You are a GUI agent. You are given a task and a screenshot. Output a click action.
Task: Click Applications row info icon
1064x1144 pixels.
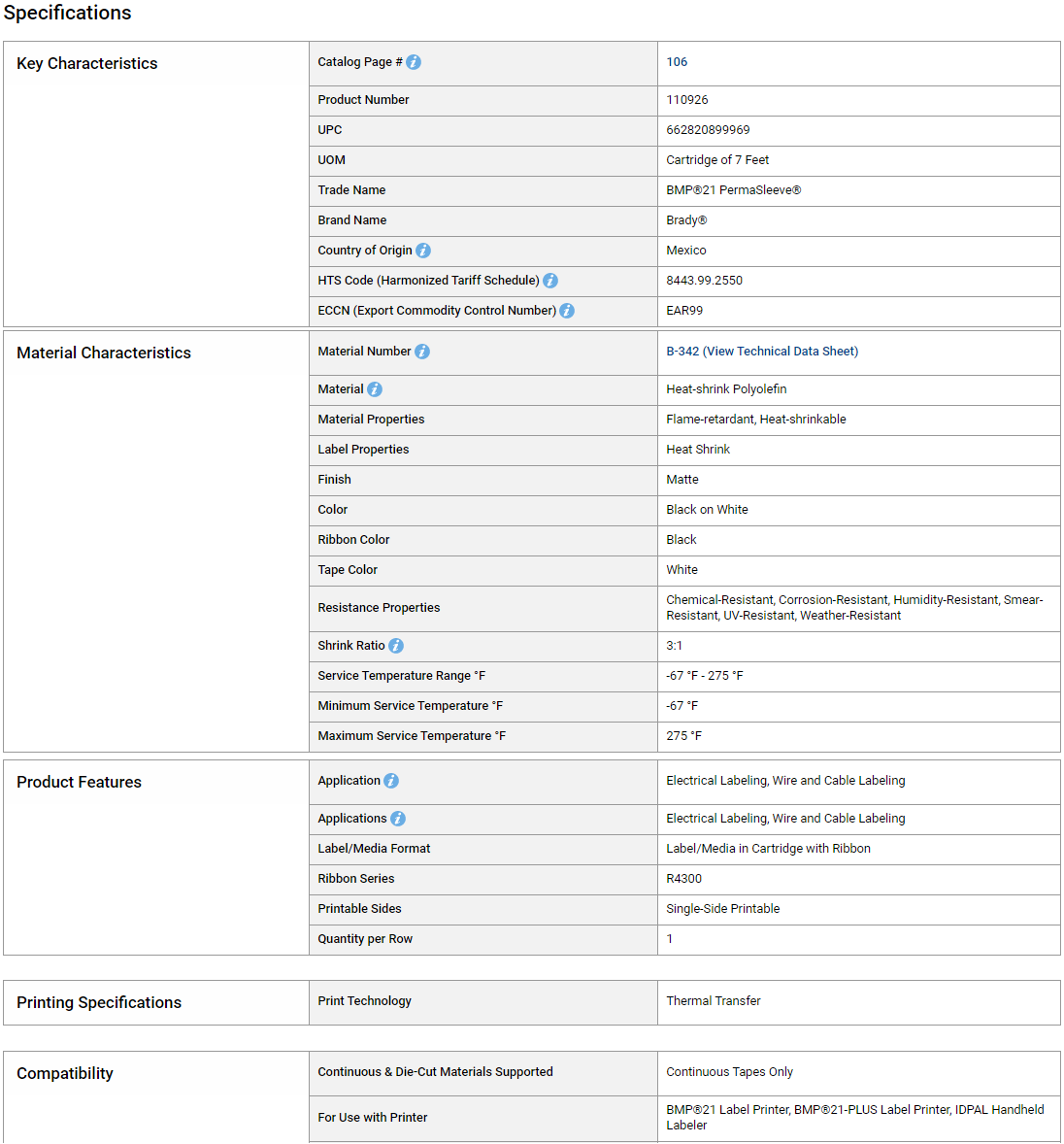click(x=398, y=819)
